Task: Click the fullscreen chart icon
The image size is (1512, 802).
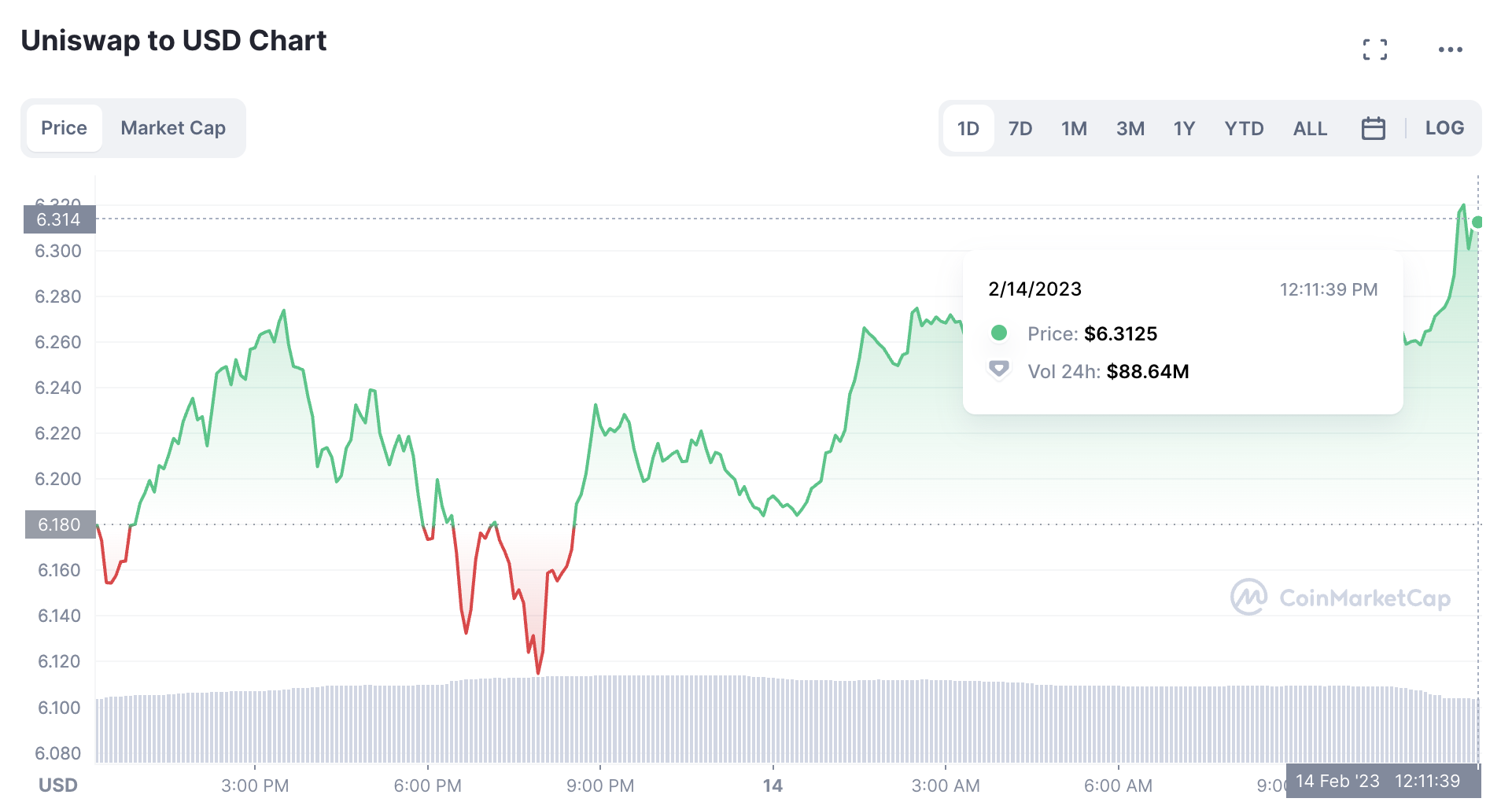Action: 1374,50
